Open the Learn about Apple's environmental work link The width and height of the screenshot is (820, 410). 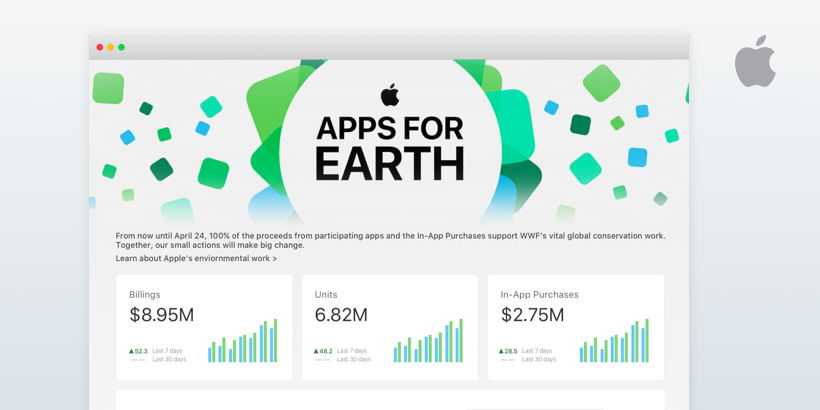click(196, 258)
